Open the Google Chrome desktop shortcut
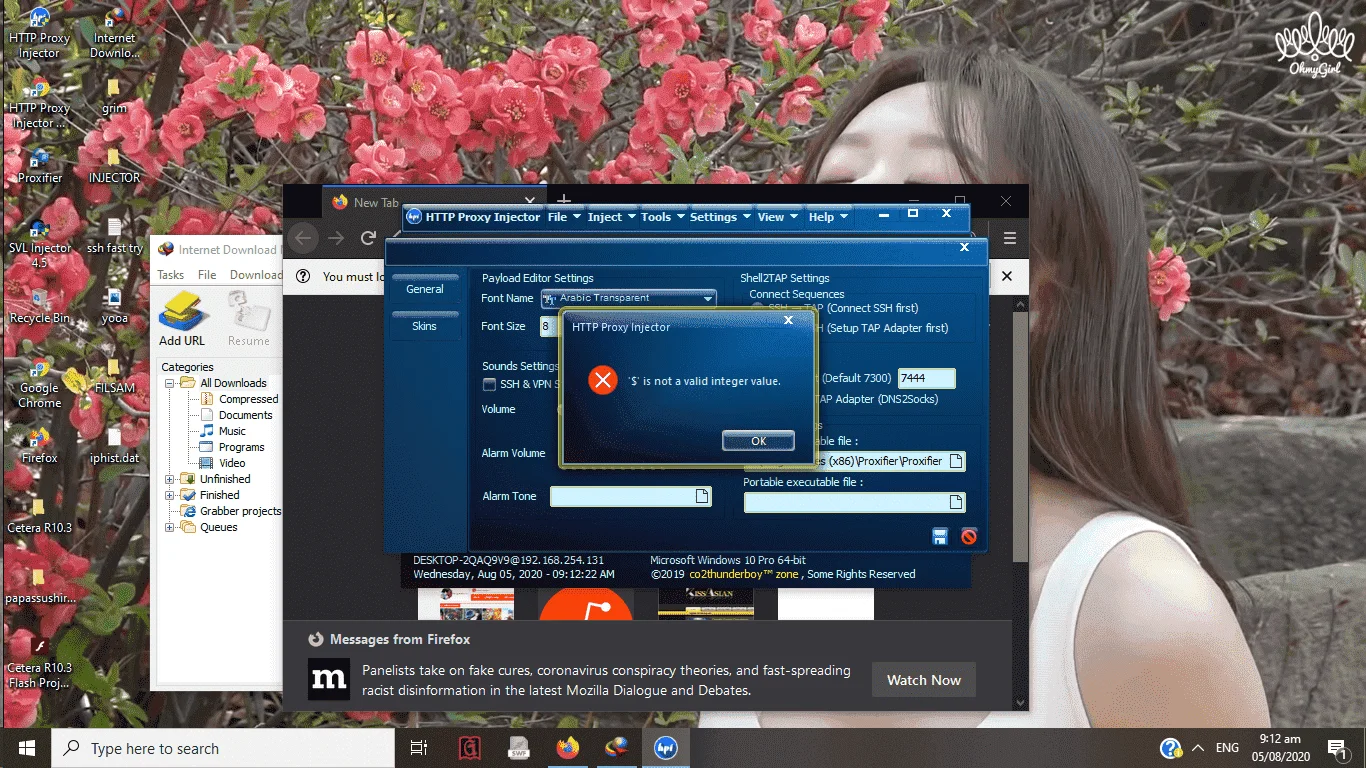The height and width of the screenshot is (768, 1366). 40,382
